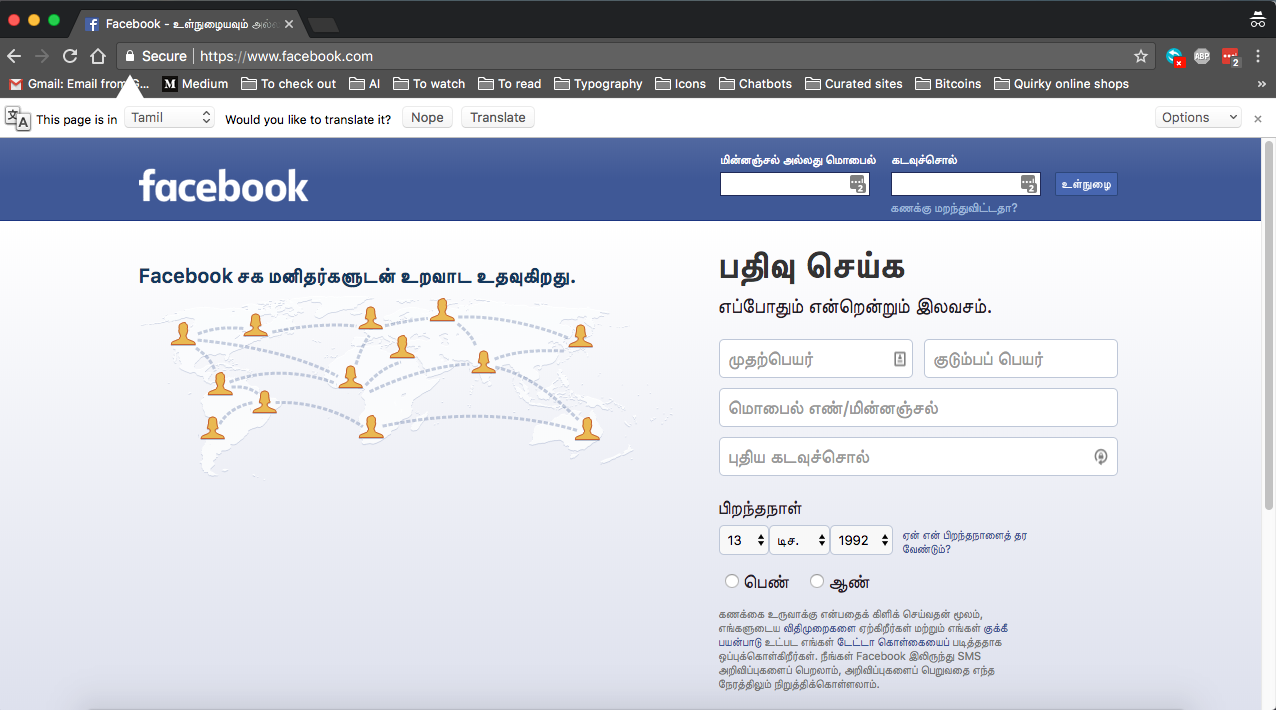Click the முதற்பெயர் first name field
The height and width of the screenshot is (710, 1276).
pos(816,359)
